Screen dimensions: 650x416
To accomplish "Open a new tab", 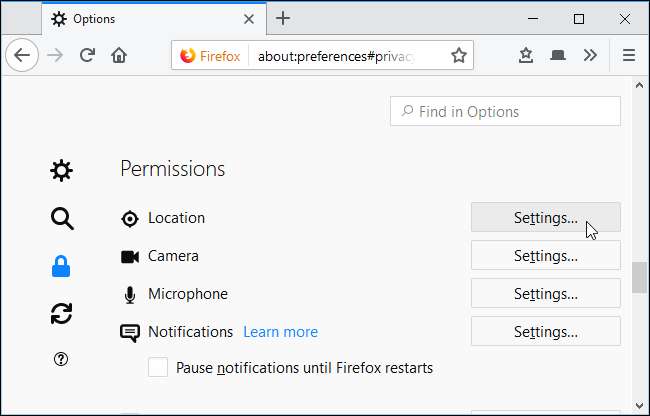I will (283, 18).
